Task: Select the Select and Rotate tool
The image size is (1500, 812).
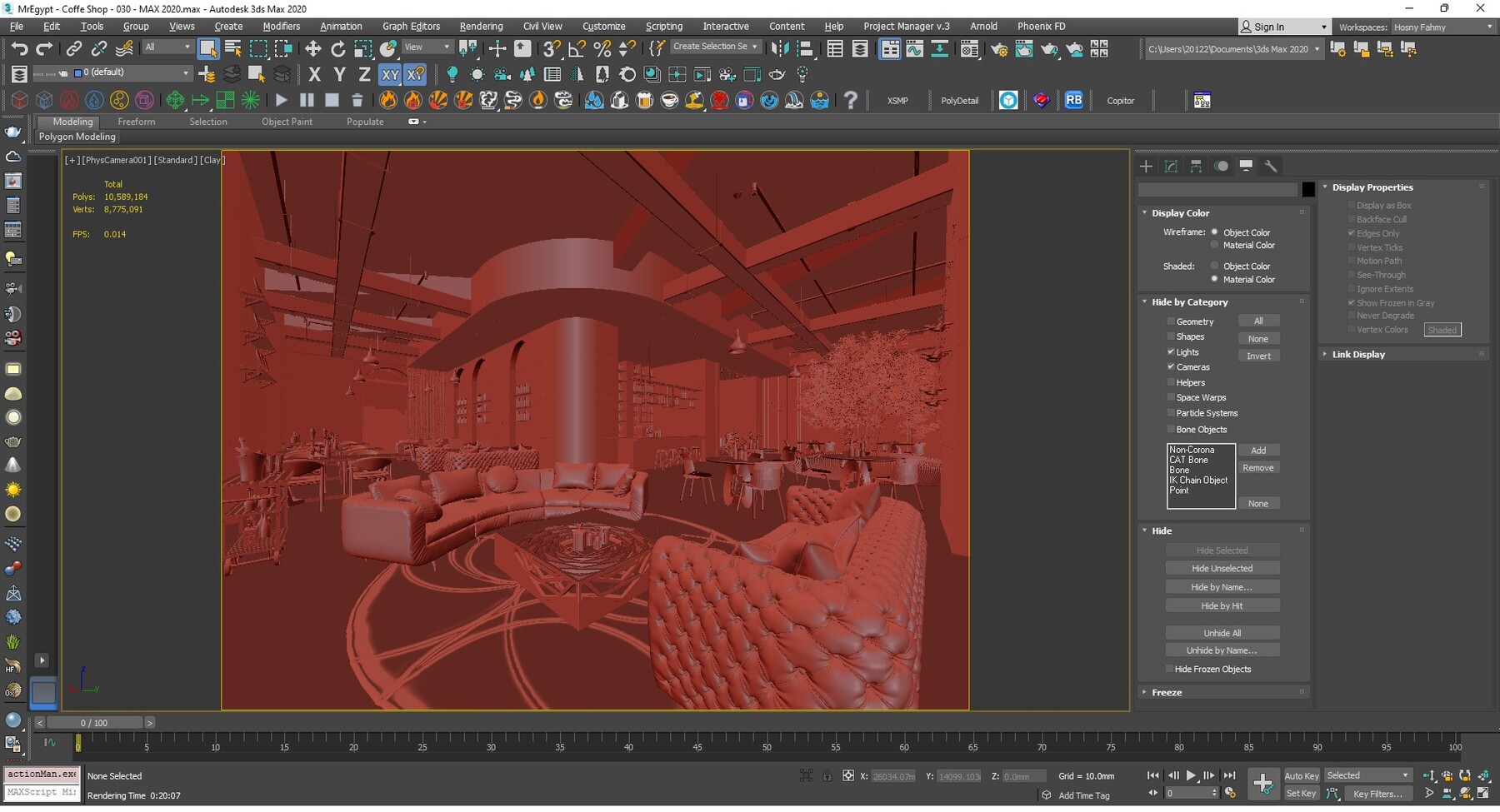Action: click(337, 47)
